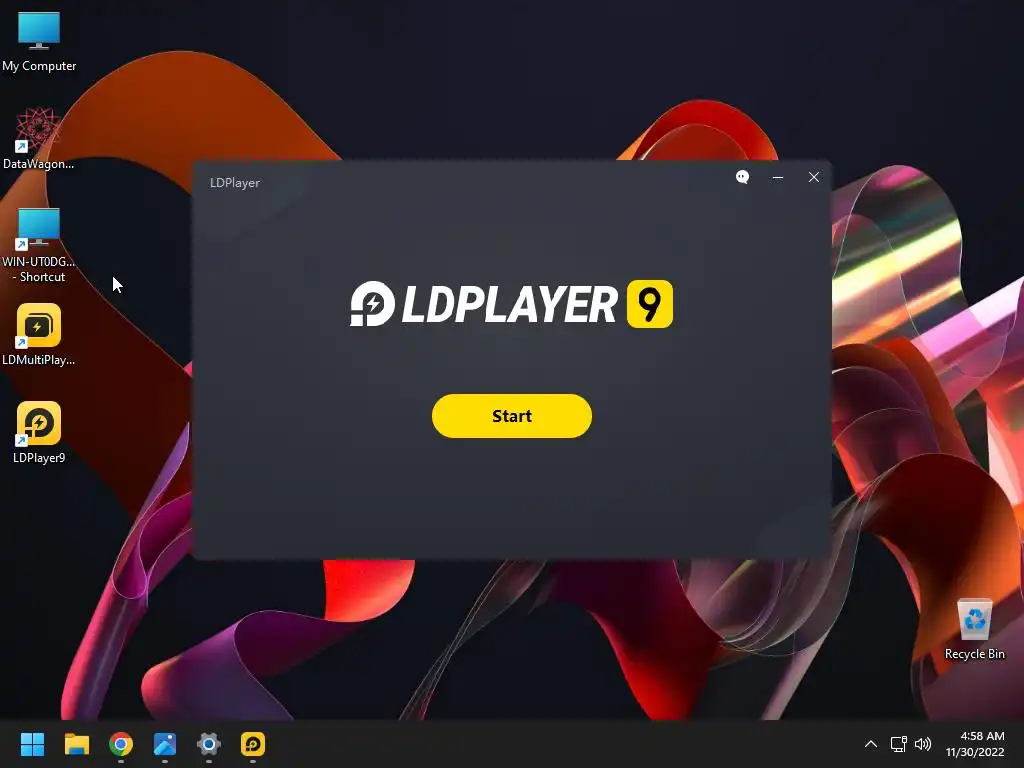Select WIN-UT0DG Shortcut desktop icon
The height and width of the screenshot is (768, 1024).
coord(39,246)
